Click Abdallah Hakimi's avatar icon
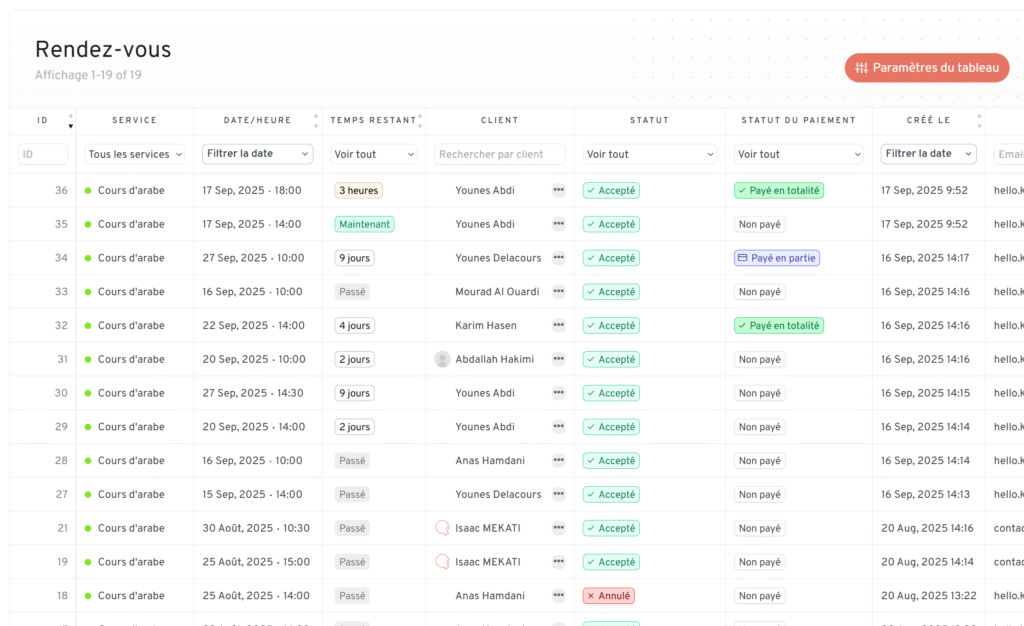The height and width of the screenshot is (626, 1024). 442,359
